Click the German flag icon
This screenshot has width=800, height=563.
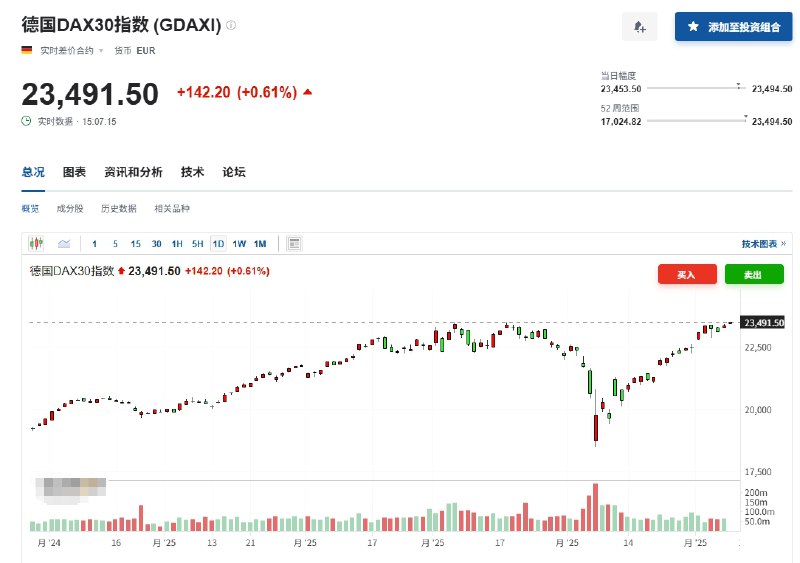coord(27,50)
